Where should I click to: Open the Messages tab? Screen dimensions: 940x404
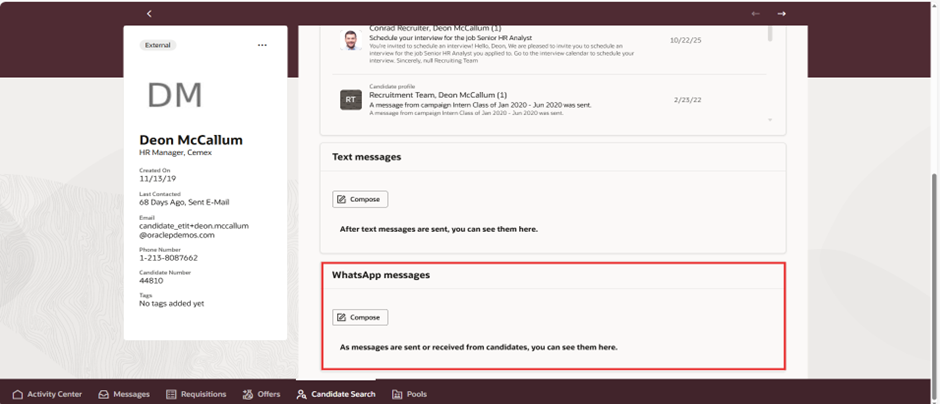[124, 394]
